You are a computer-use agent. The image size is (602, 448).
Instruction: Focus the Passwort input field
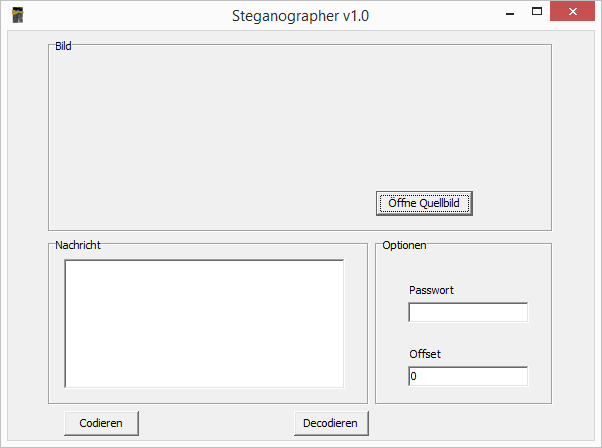point(468,312)
